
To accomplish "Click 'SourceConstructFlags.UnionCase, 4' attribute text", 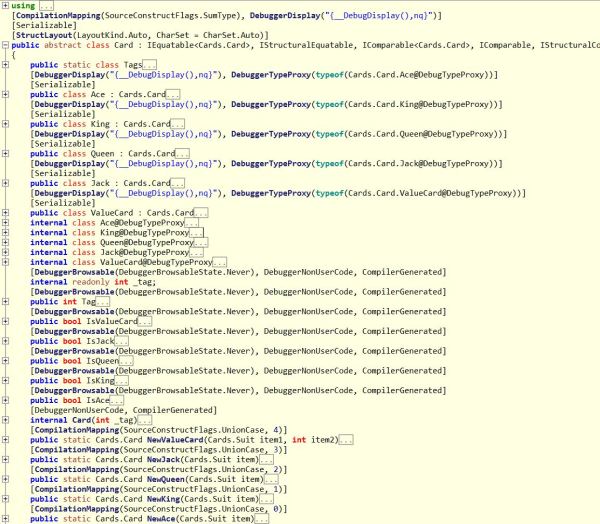I will coord(203,430).
